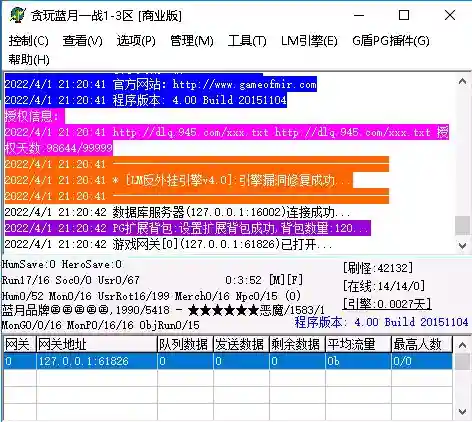The image size is (472, 422).
Task: Open the 帮助(H) menu
Action: click(29, 60)
